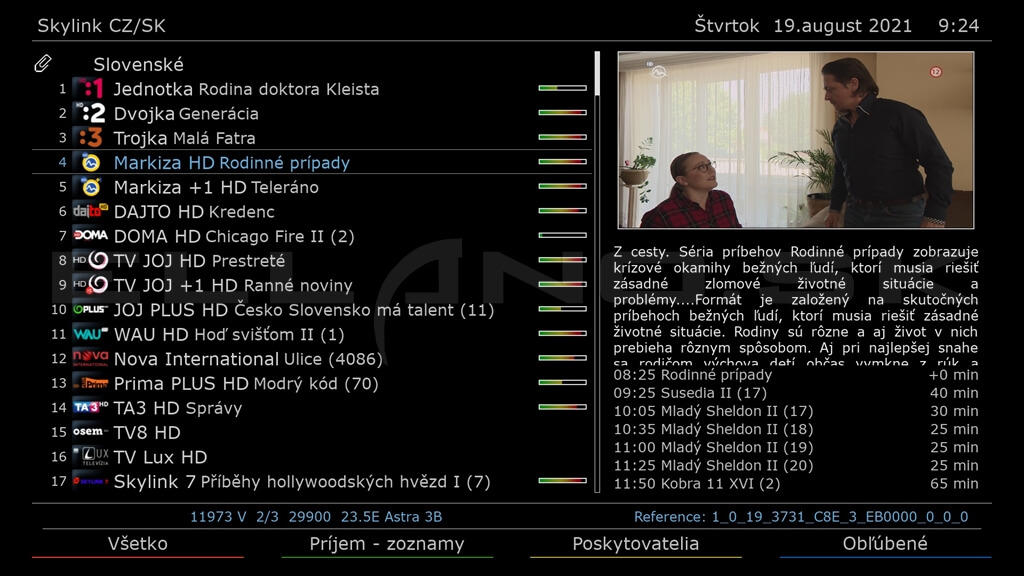Click the TV JOJ +1 HD logo

point(90,285)
